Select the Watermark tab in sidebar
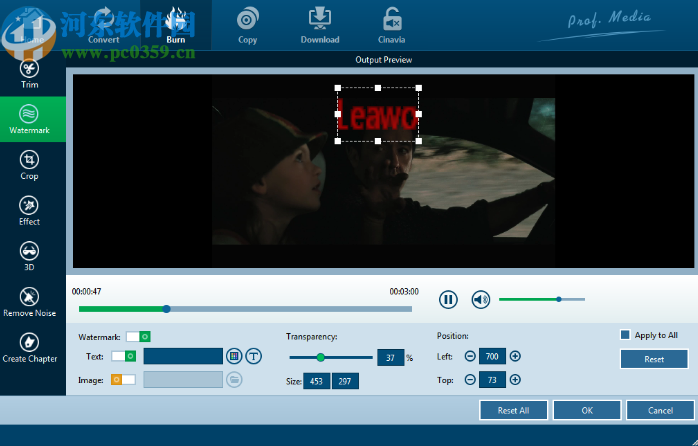Viewport: 698px width, 446px height. click(x=33, y=119)
